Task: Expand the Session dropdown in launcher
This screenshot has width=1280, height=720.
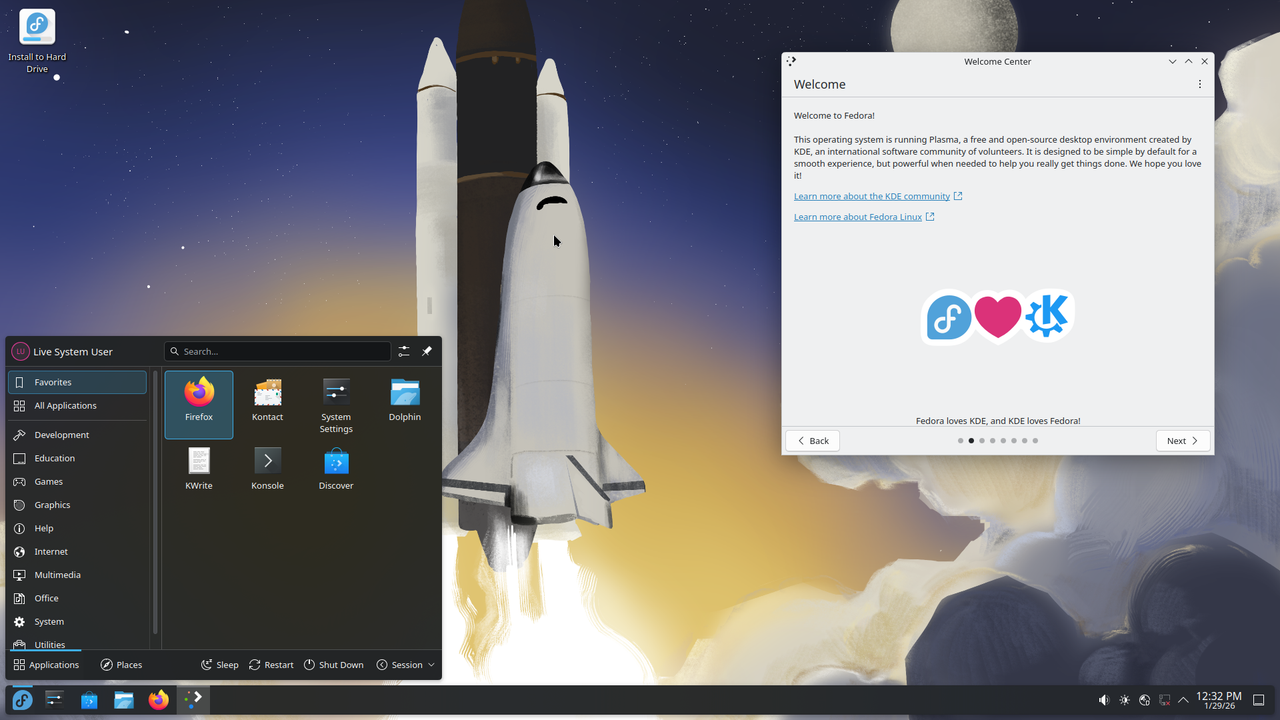Action: click(406, 664)
